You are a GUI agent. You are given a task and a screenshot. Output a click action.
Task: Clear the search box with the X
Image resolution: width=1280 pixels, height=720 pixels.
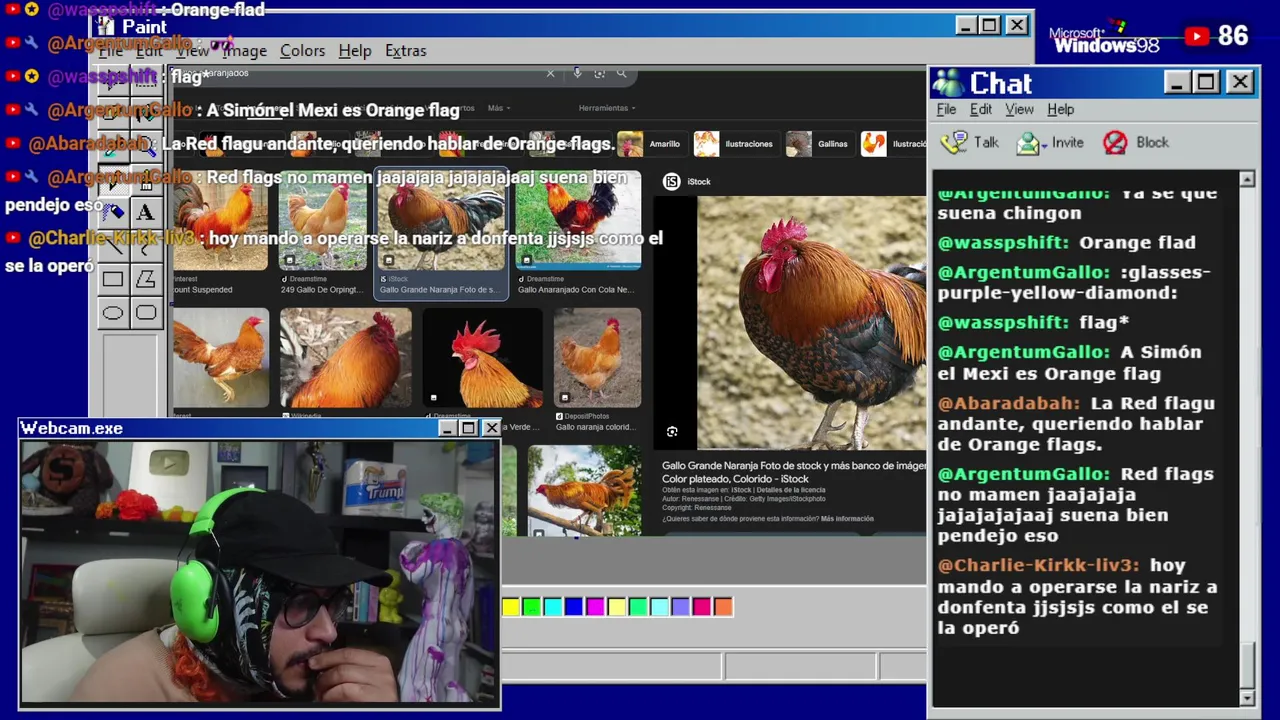point(550,73)
